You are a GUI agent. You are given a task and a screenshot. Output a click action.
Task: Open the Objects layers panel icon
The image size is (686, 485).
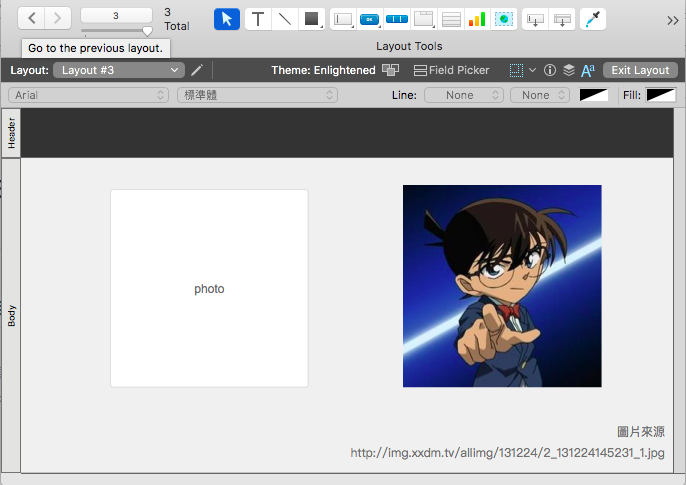pos(569,70)
